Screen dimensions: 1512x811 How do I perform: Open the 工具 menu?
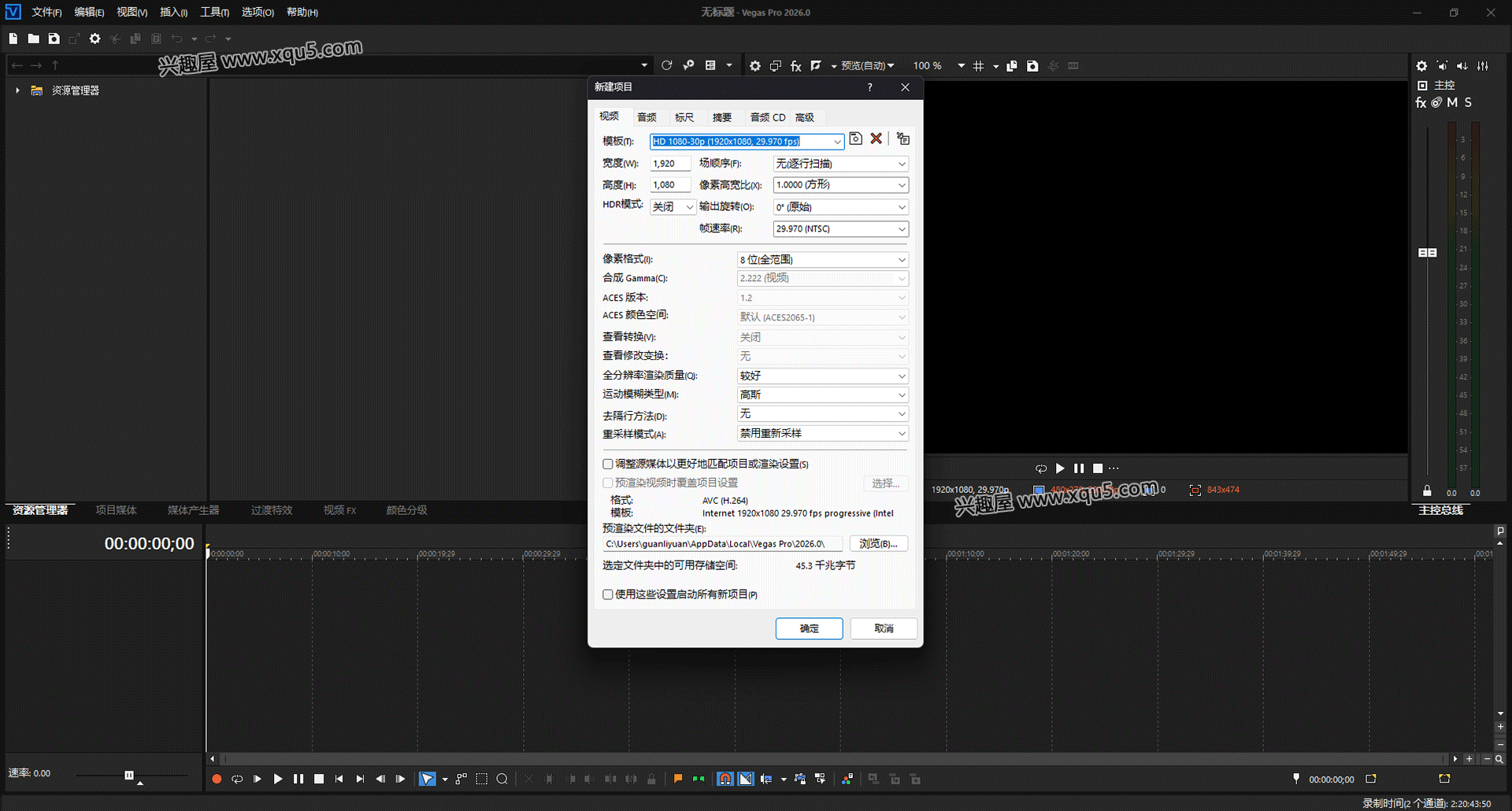point(214,12)
